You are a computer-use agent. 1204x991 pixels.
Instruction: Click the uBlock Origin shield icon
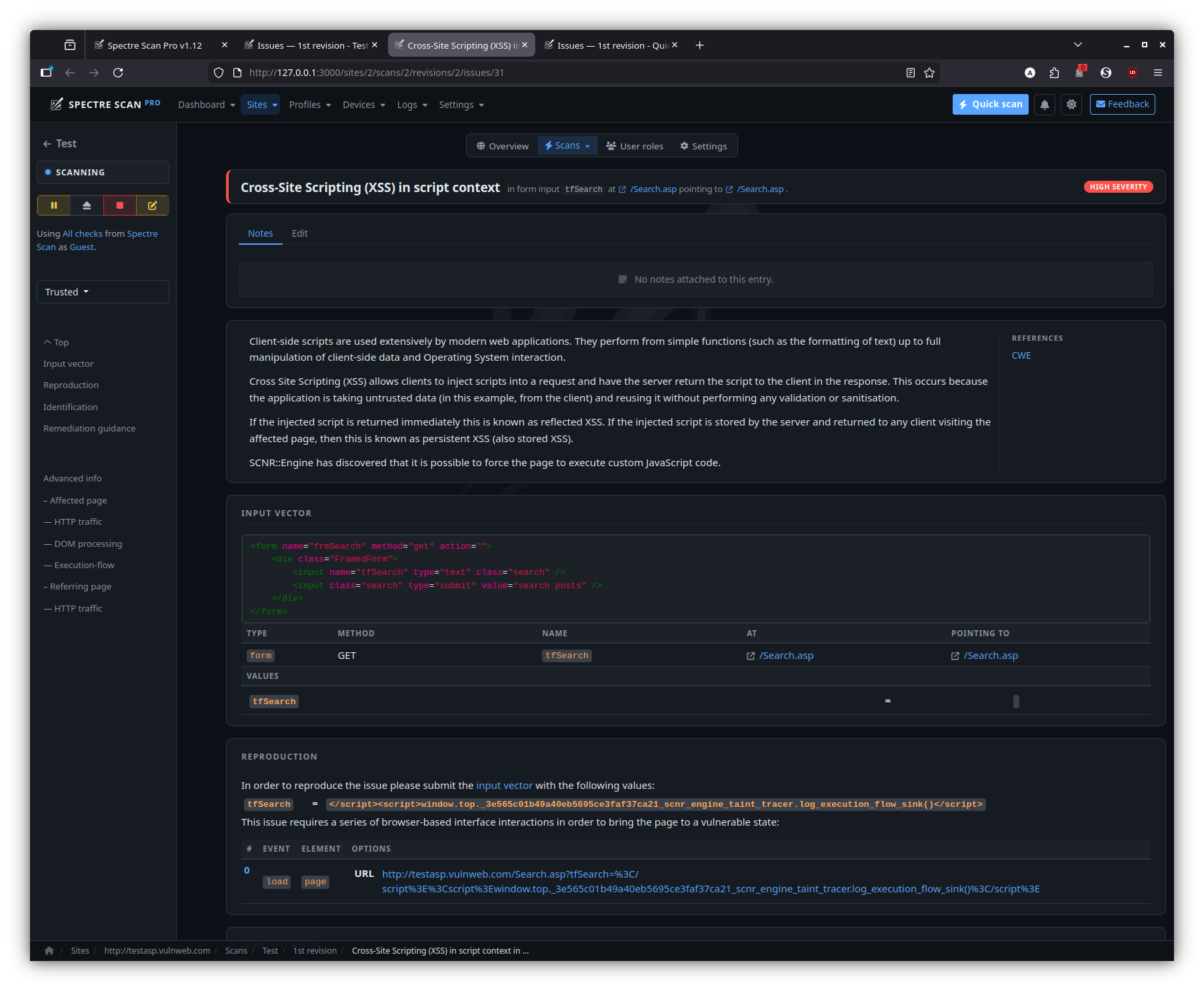1133,73
